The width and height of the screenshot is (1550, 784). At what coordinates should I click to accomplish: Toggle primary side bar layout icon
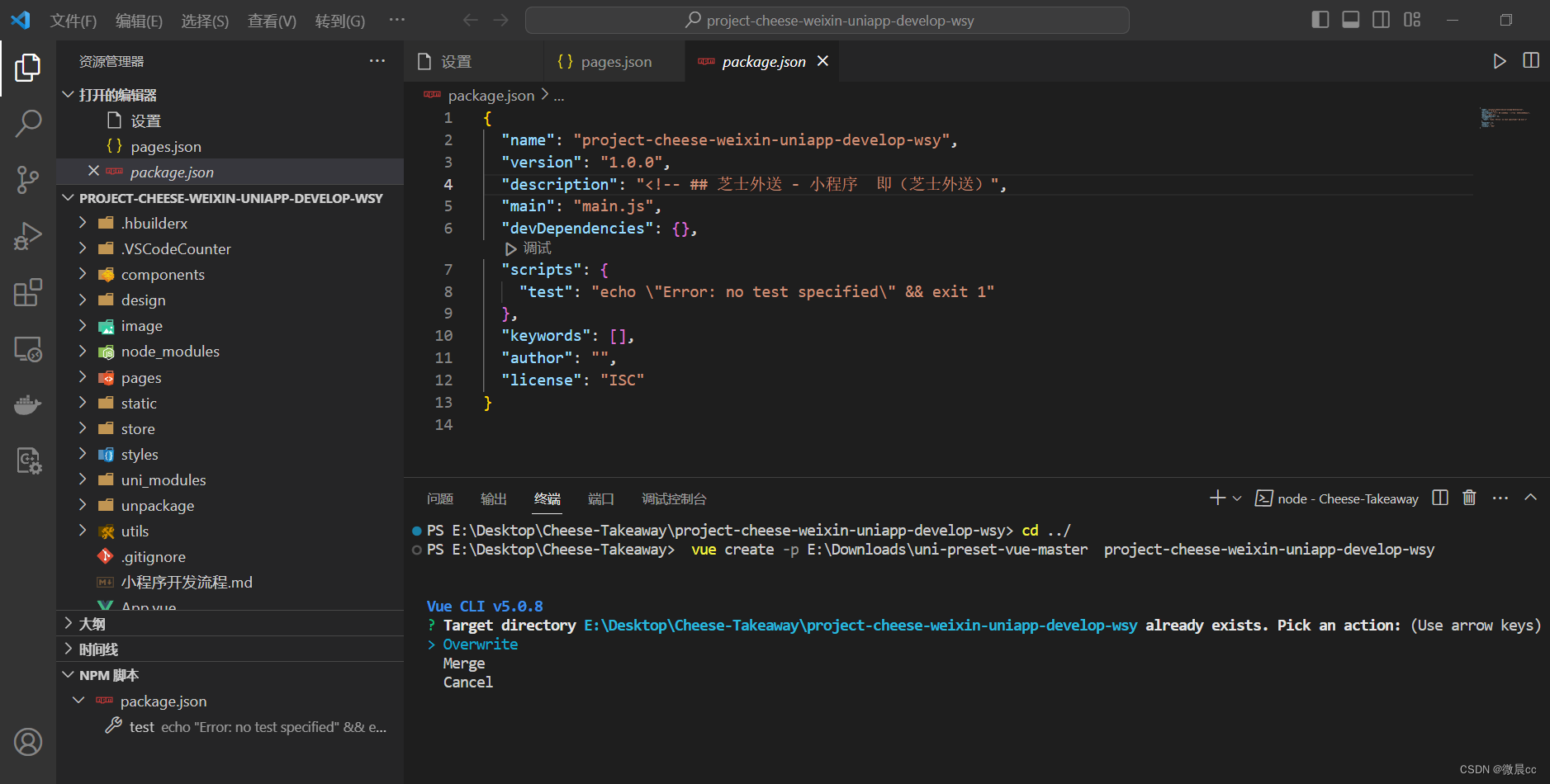[x=1320, y=20]
